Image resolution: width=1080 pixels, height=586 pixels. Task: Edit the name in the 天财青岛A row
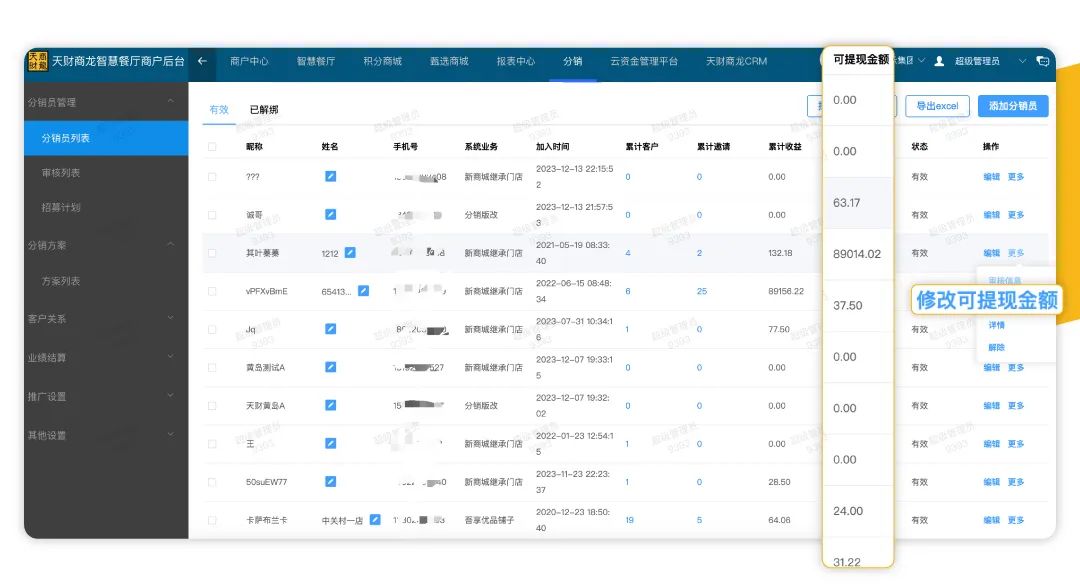point(331,405)
